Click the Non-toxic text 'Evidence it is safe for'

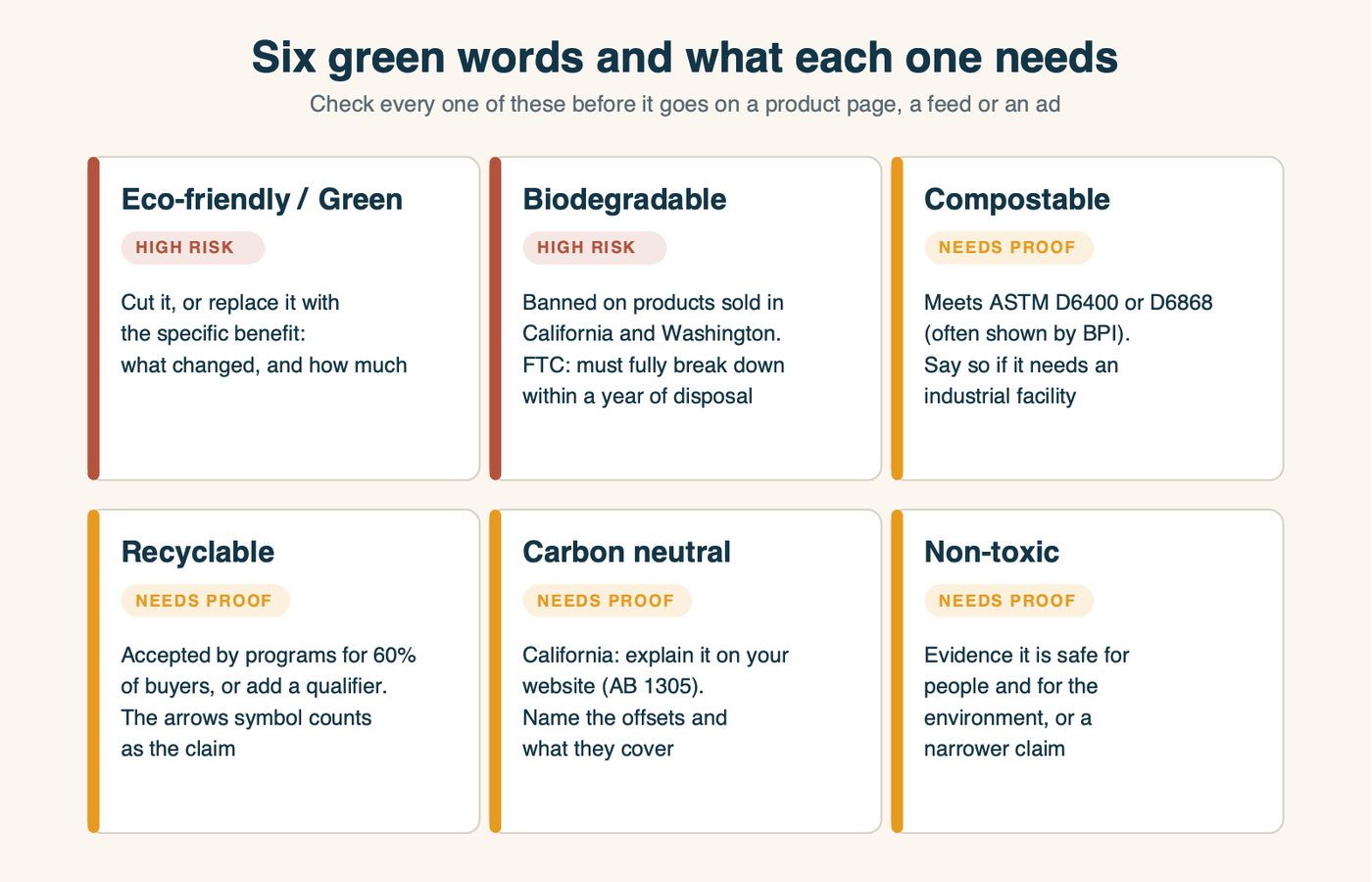tap(1027, 656)
